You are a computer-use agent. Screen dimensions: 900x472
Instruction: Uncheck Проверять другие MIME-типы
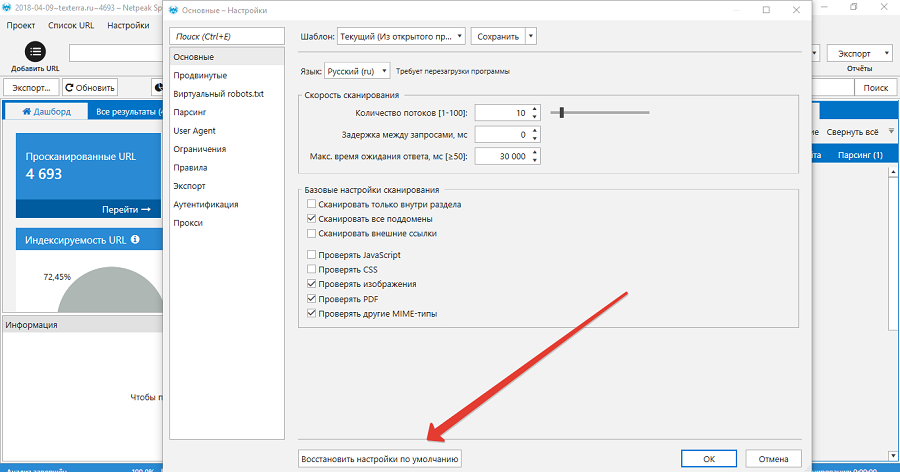(x=311, y=314)
